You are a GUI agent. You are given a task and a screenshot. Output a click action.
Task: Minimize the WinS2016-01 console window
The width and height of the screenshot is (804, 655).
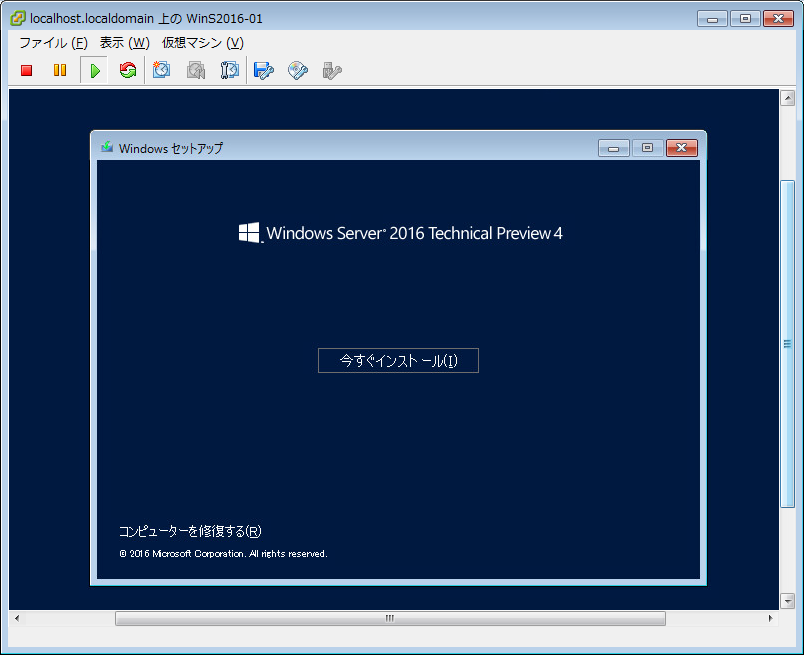click(x=712, y=19)
